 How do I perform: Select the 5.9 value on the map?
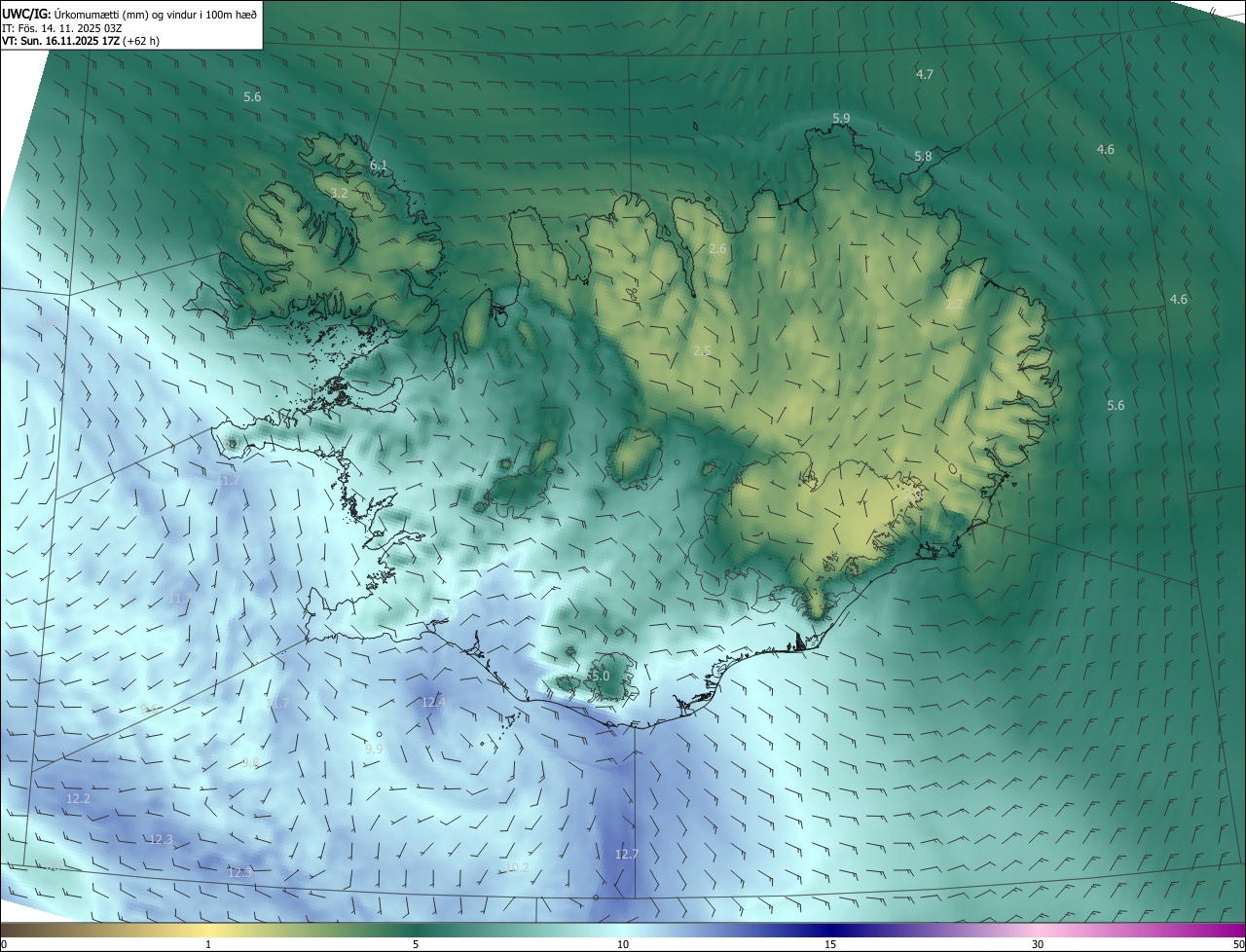pyautogui.click(x=841, y=118)
